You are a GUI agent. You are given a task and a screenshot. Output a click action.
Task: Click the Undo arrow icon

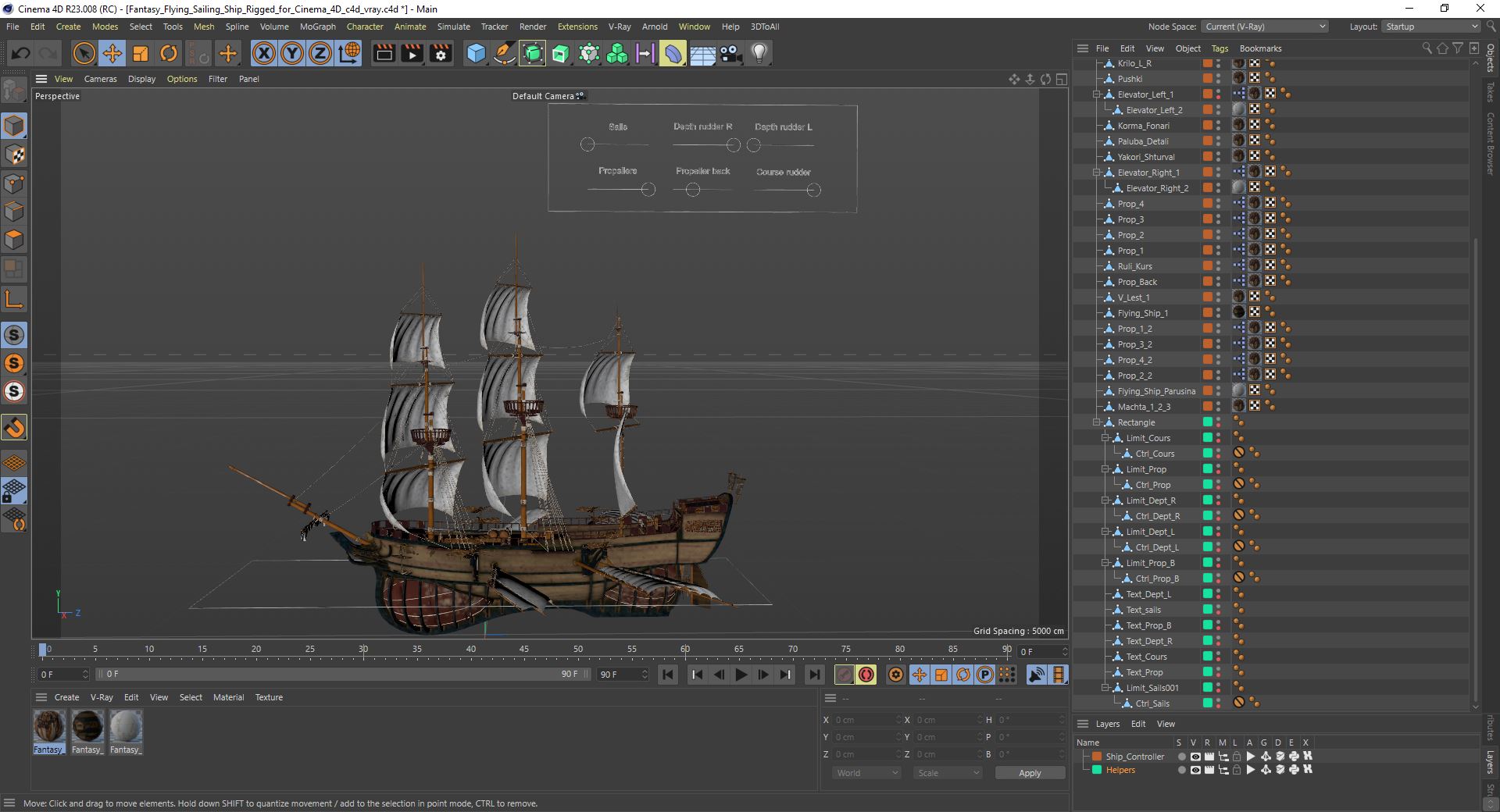pyautogui.click(x=21, y=53)
